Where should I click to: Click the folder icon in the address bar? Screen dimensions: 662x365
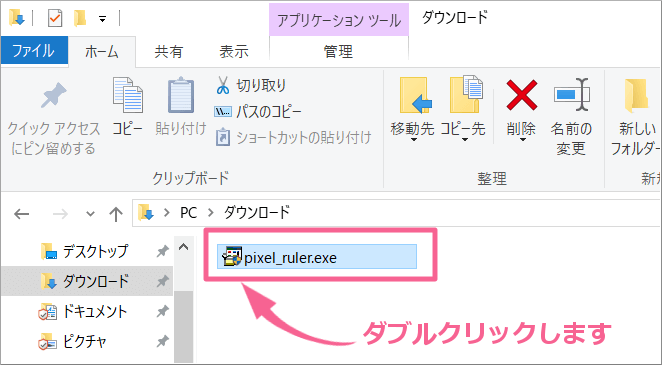[146, 213]
